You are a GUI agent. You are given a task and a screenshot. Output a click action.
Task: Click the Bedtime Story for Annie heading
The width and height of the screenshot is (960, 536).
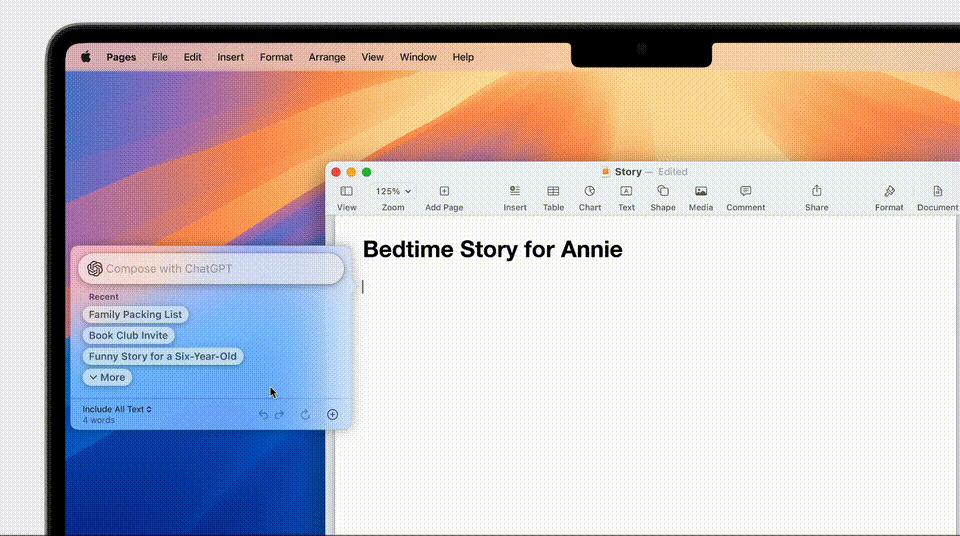pyautogui.click(x=493, y=249)
